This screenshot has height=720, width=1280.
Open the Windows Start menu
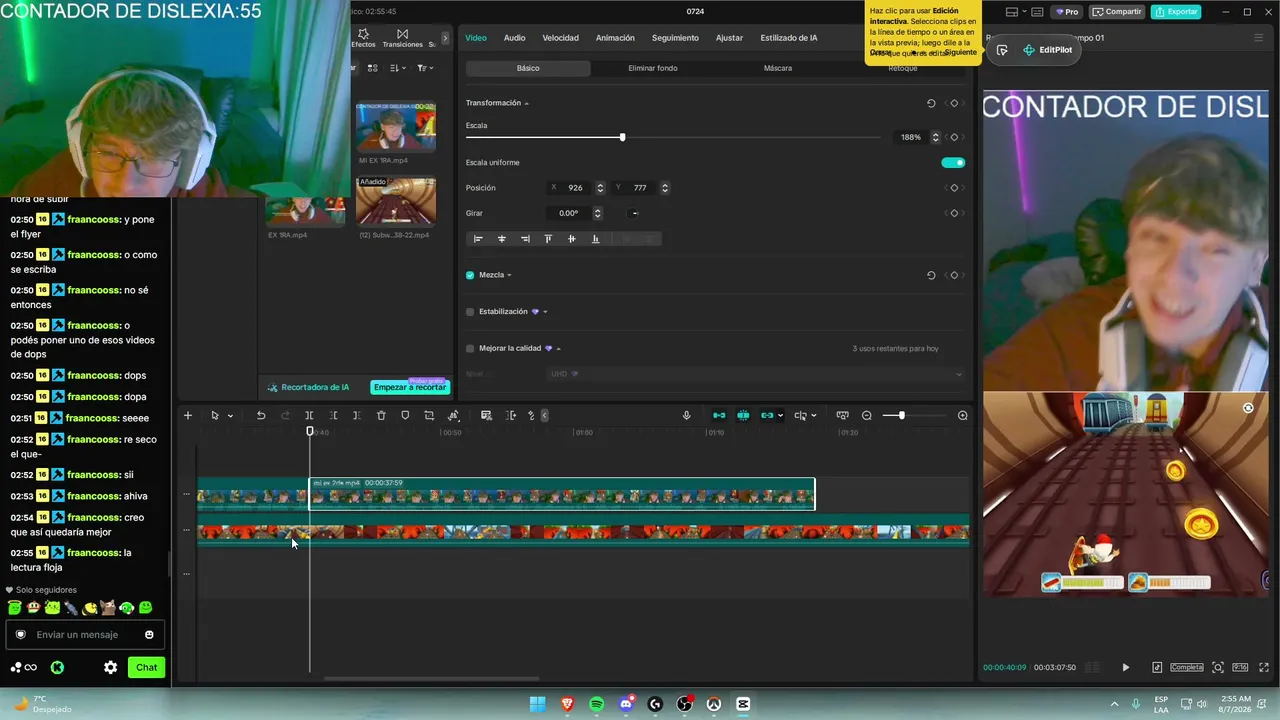[538, 704]
